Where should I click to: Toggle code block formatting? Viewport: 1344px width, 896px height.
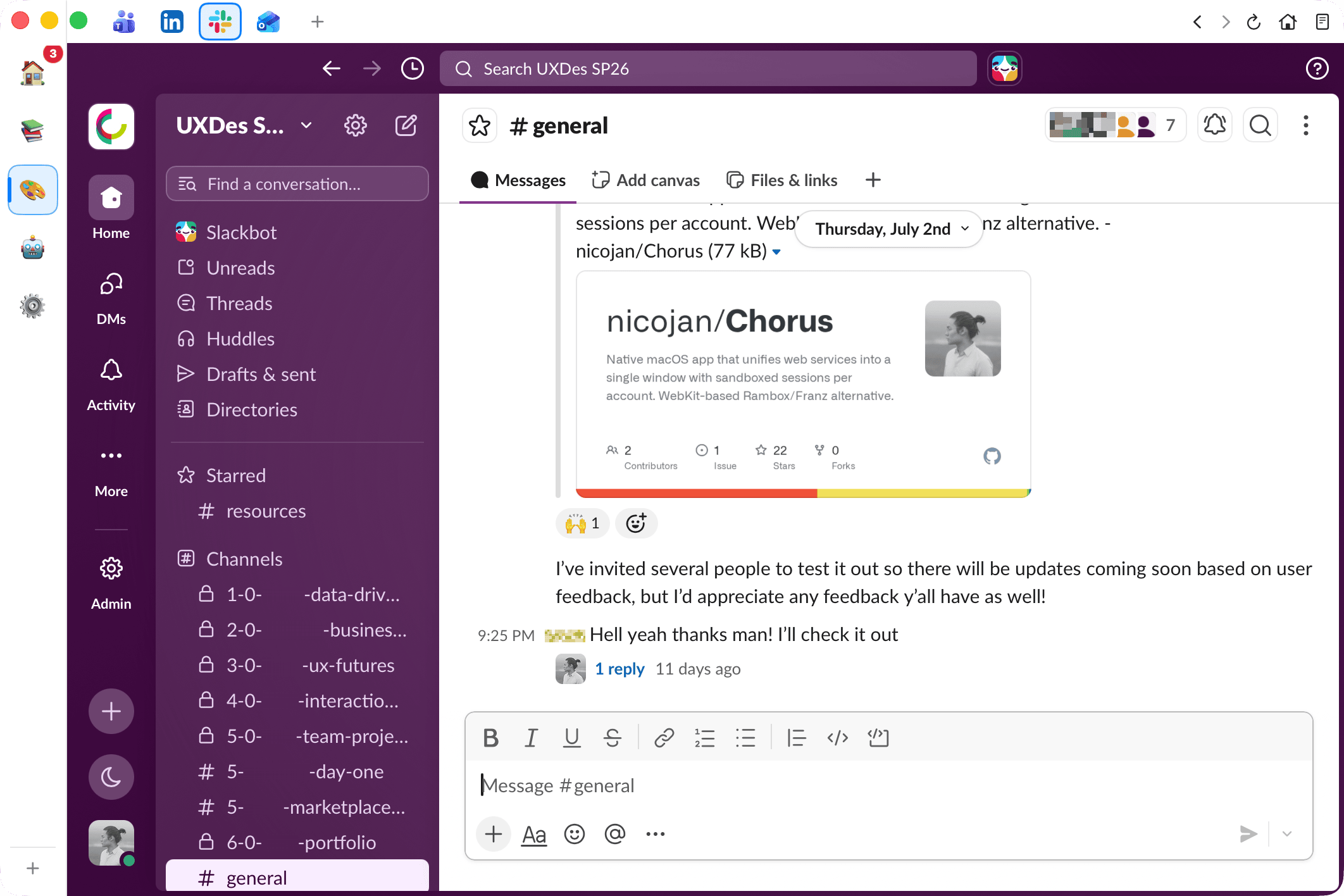coord(878,738)
